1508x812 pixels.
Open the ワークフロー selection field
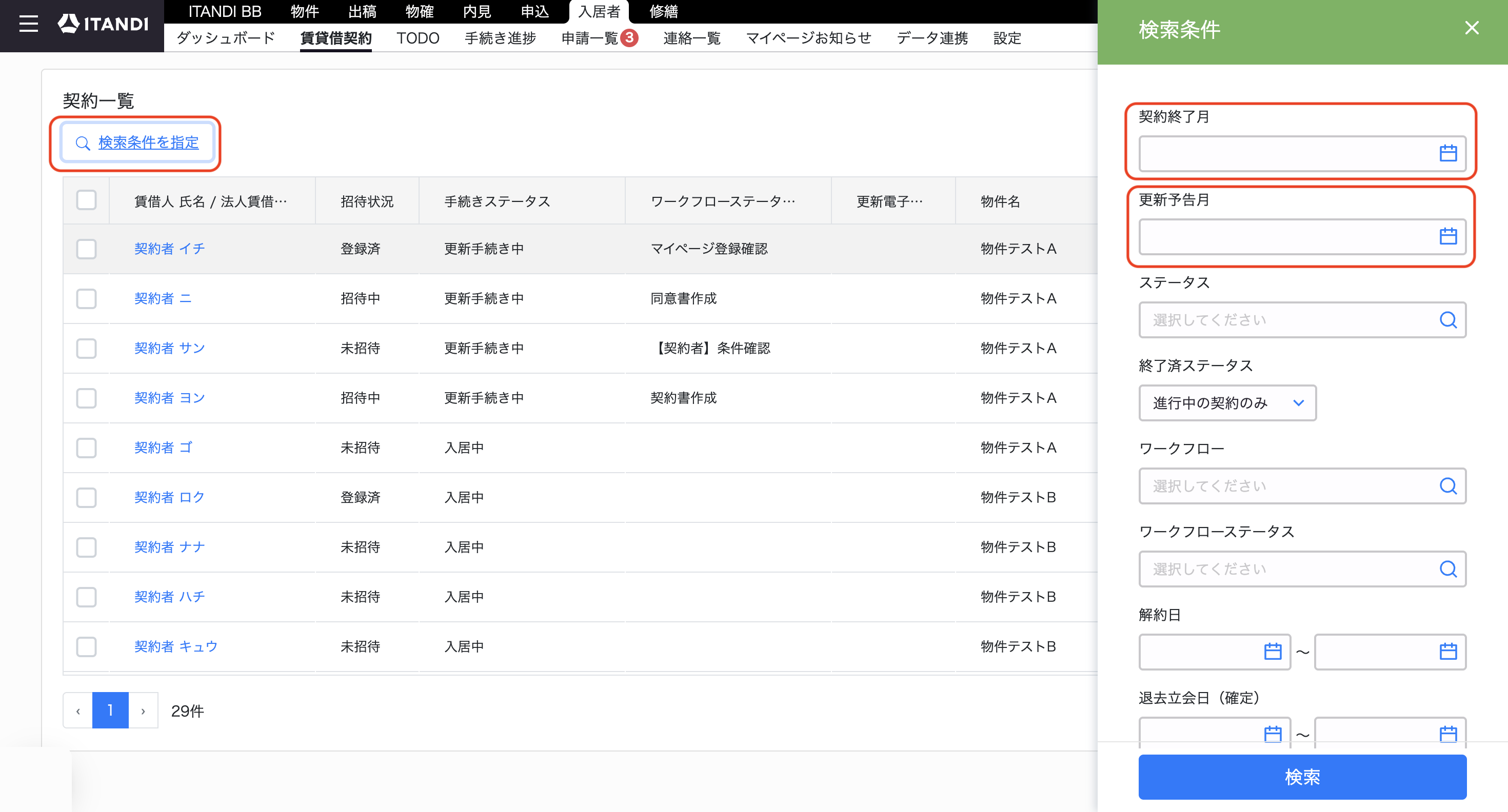click(1302, 485)
